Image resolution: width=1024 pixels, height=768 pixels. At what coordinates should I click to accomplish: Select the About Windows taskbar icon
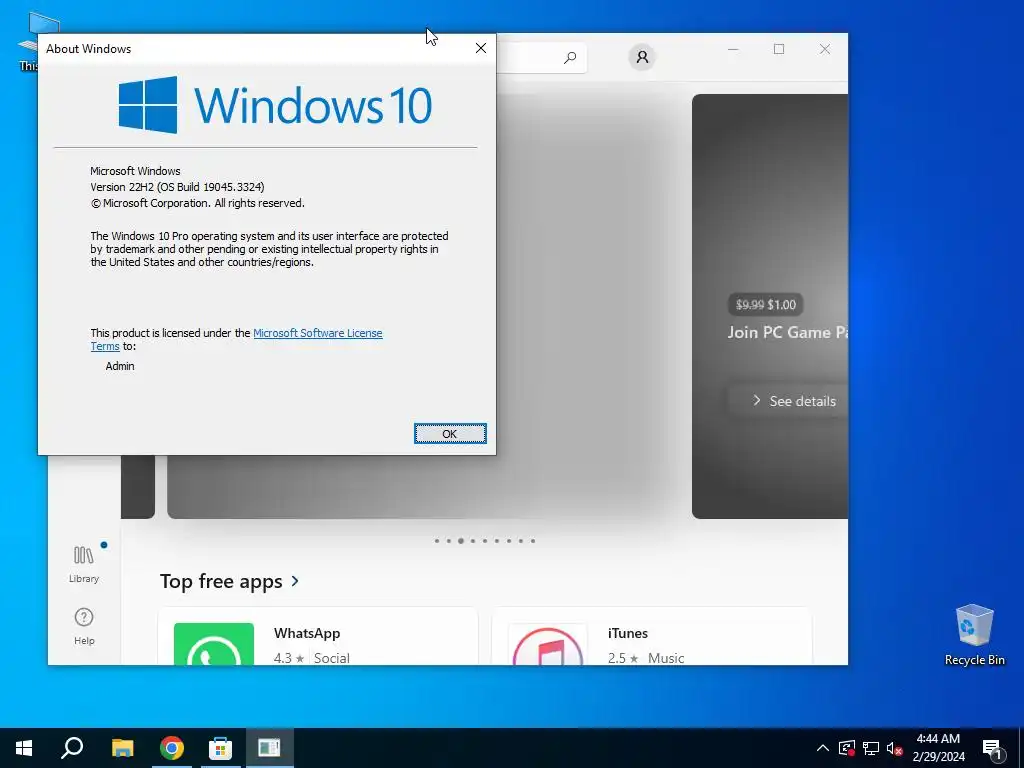click(x=269, y=748)
